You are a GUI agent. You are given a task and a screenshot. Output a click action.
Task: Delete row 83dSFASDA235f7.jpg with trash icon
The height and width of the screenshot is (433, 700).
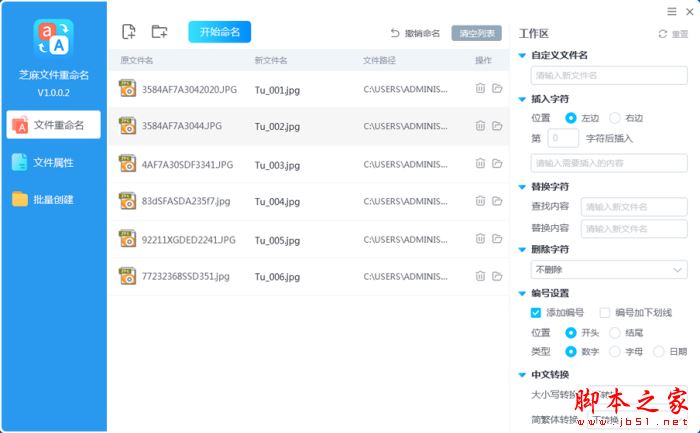tap(480, 200)
